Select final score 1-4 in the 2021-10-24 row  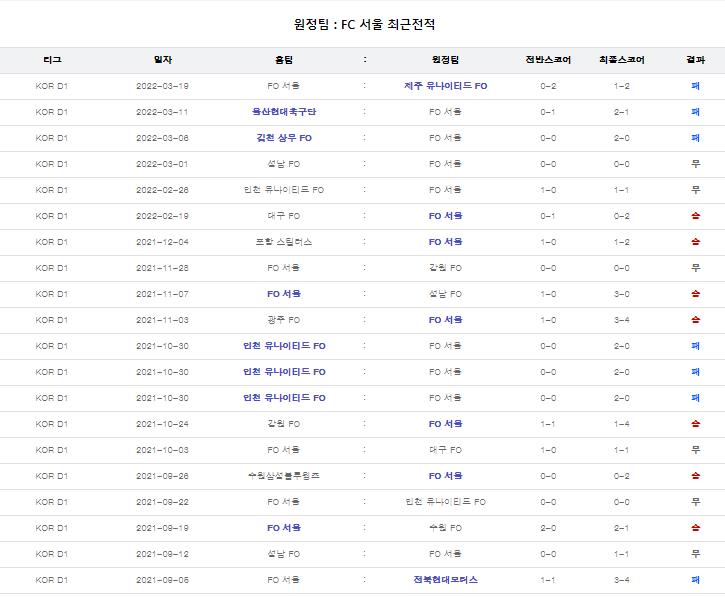[621, 424]
